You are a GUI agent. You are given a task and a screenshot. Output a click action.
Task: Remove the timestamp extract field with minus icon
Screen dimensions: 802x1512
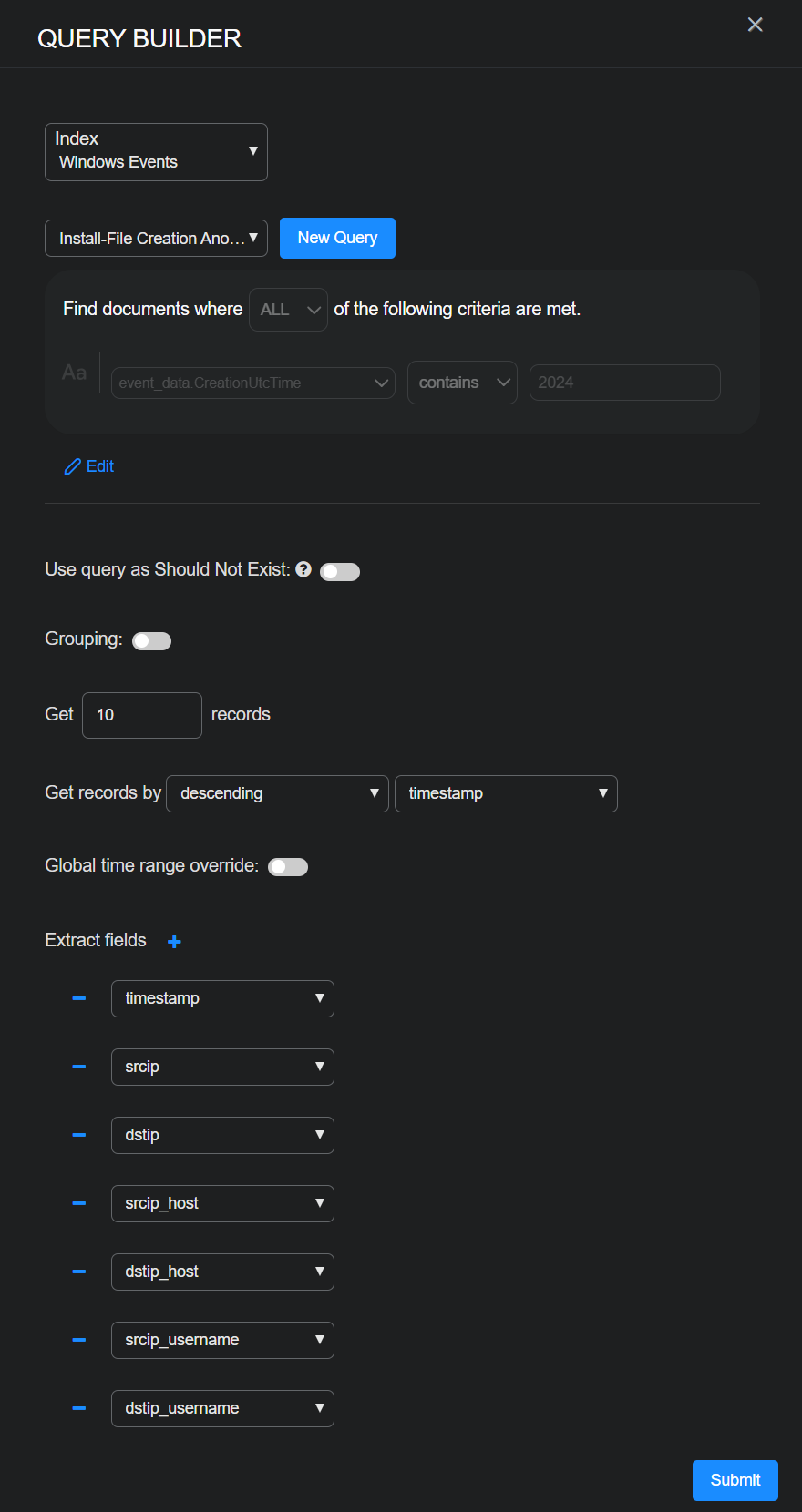[x=79, y=998]
